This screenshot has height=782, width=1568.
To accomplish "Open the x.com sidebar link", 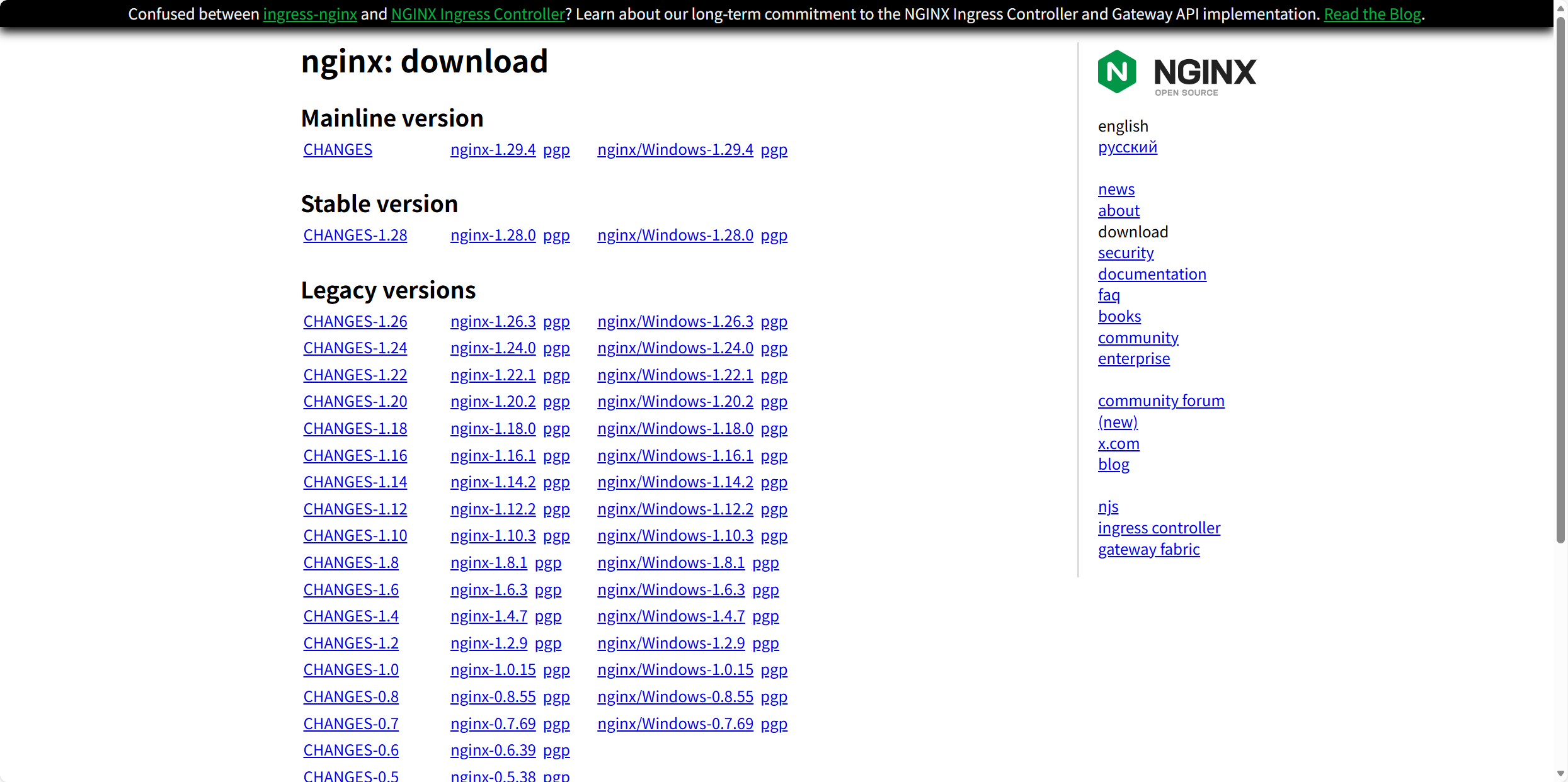I will (x=1118, y=444).
